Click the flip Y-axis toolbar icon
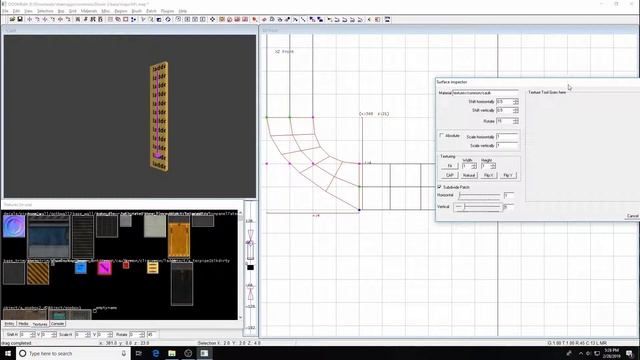This screenshot has width=640, height=360. (x=45, y=19)
